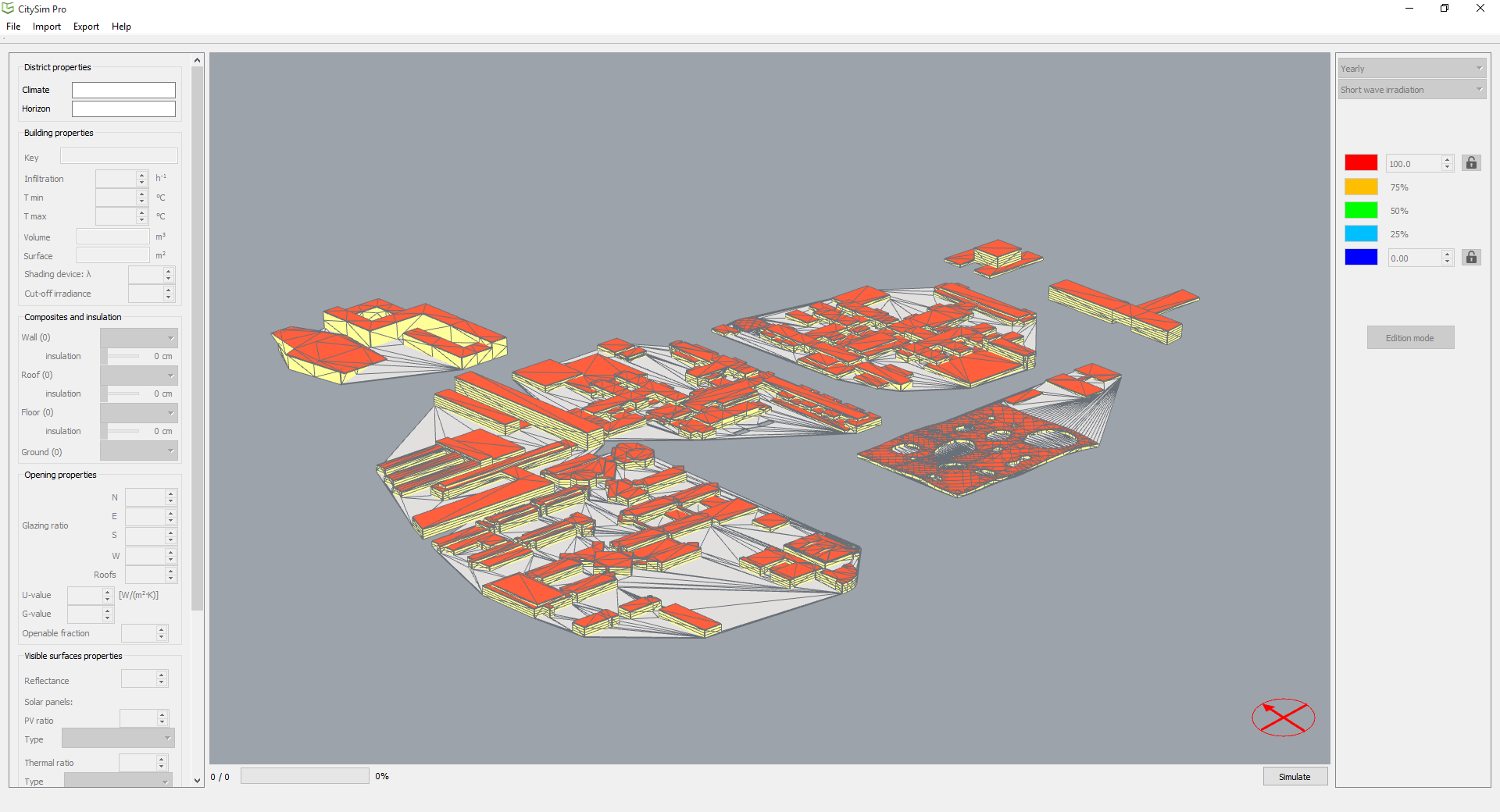Click the Horizon input field
Viewport: 1500px width, 812px height.
click(123, 109)
